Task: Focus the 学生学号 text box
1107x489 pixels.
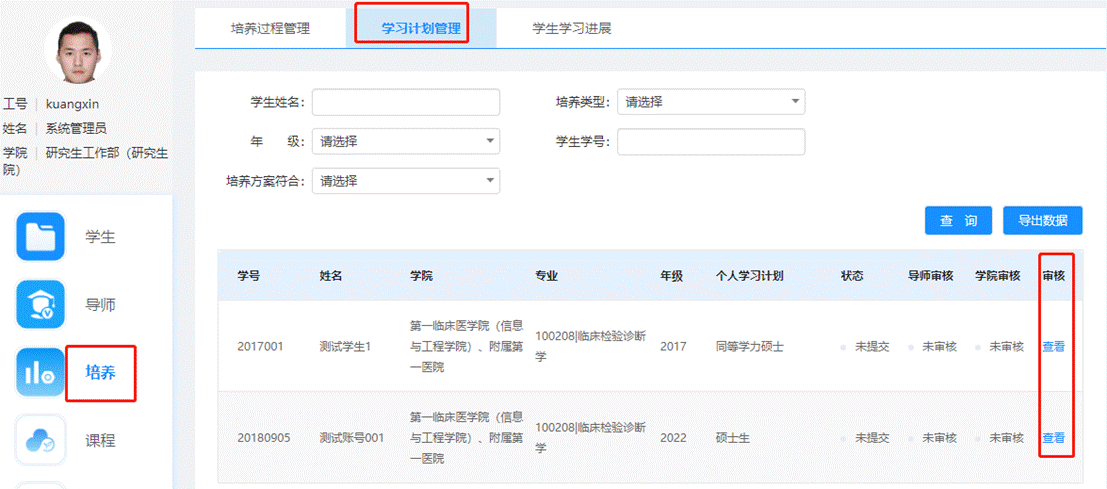Action: coord(710,142)
